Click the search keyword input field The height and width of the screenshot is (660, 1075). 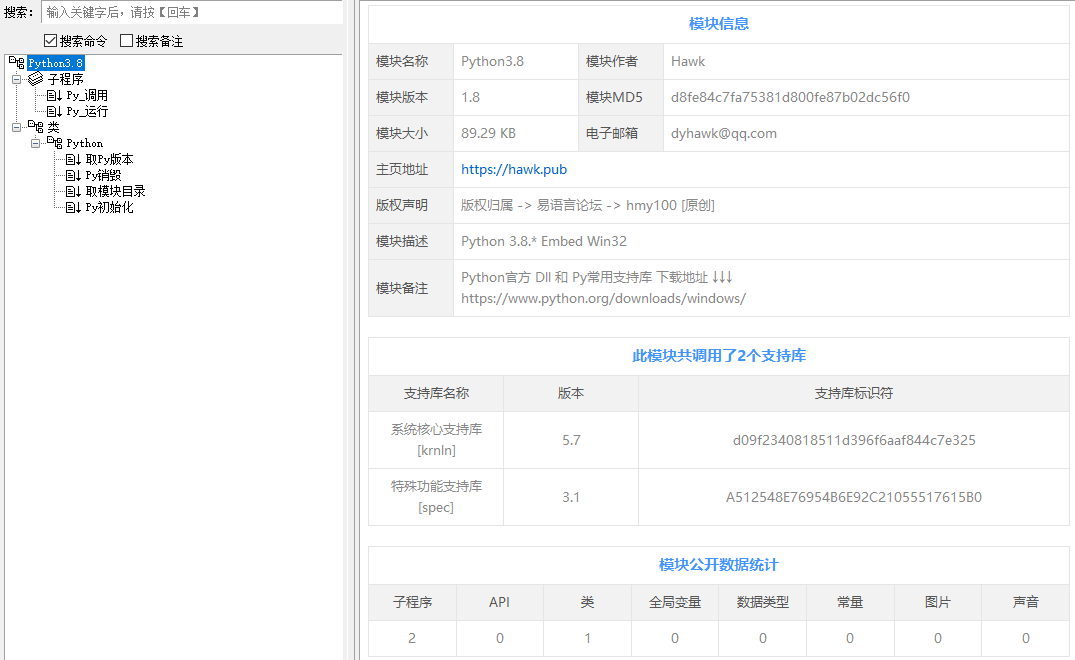click(192, 12)
